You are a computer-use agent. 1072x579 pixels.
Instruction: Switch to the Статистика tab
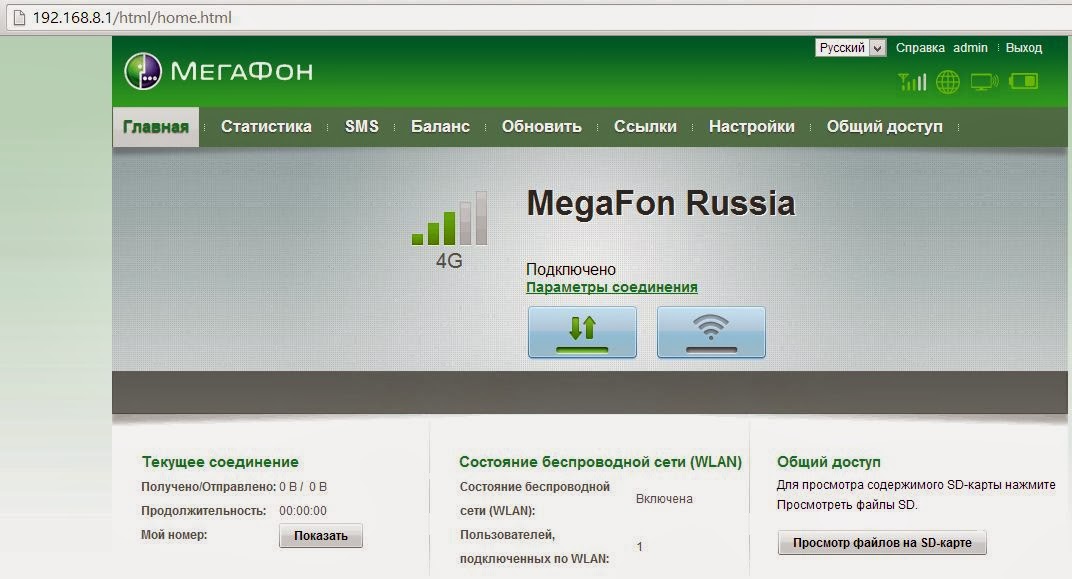coord(266,126)
